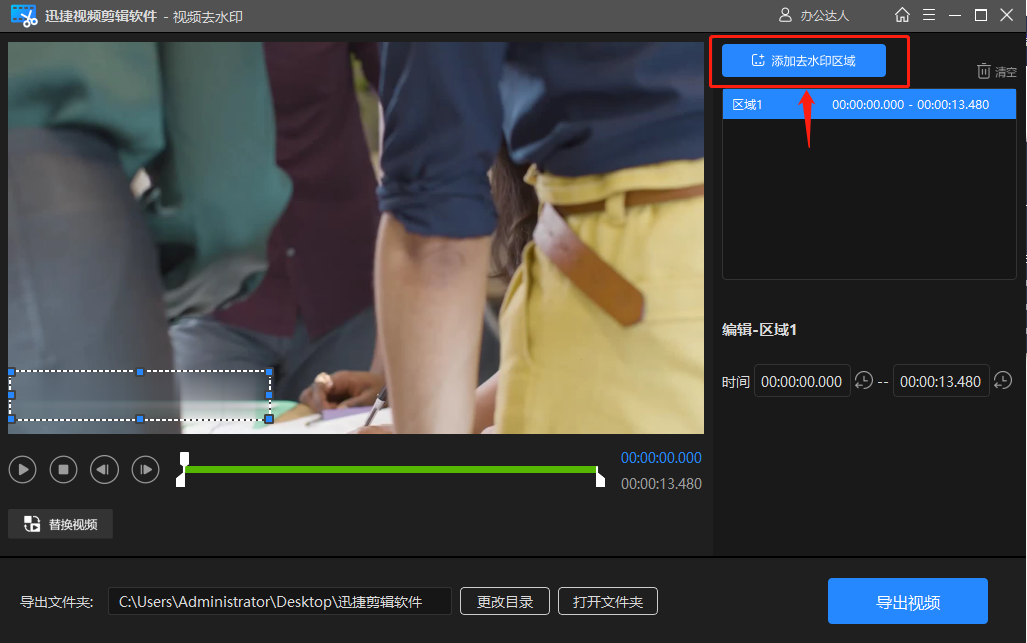Click the start time field 00:00:00.000
Image resolution: width=1027 pixels, height=643 pixels.
coord(802,381)
